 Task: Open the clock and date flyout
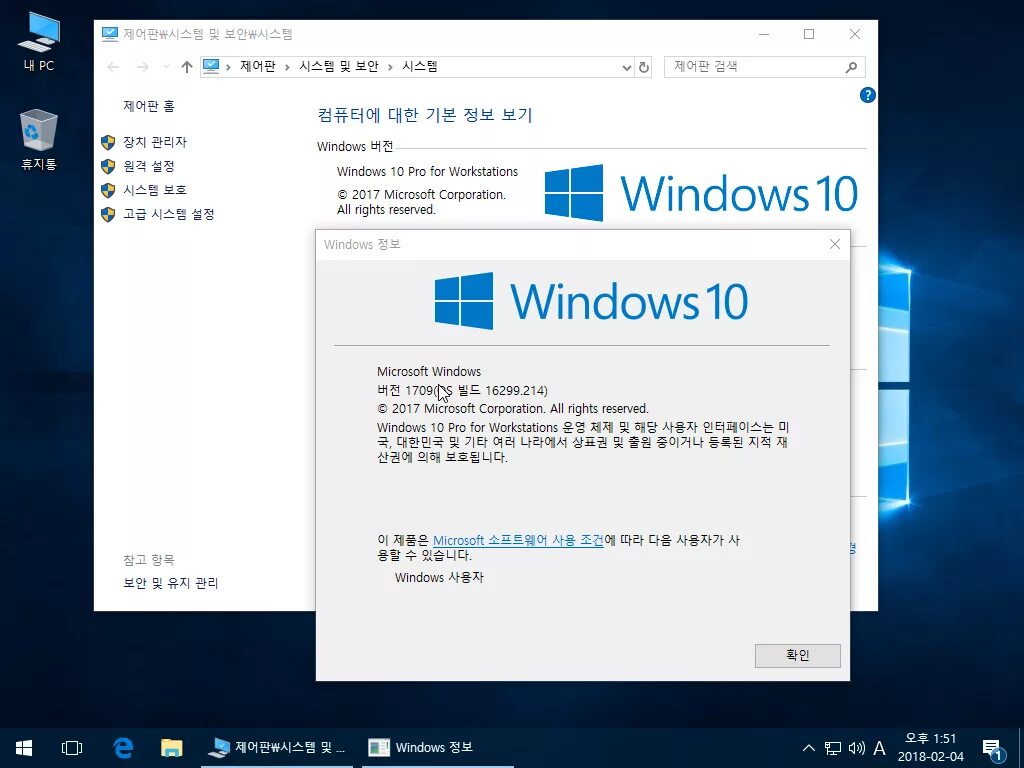point(931,748)
